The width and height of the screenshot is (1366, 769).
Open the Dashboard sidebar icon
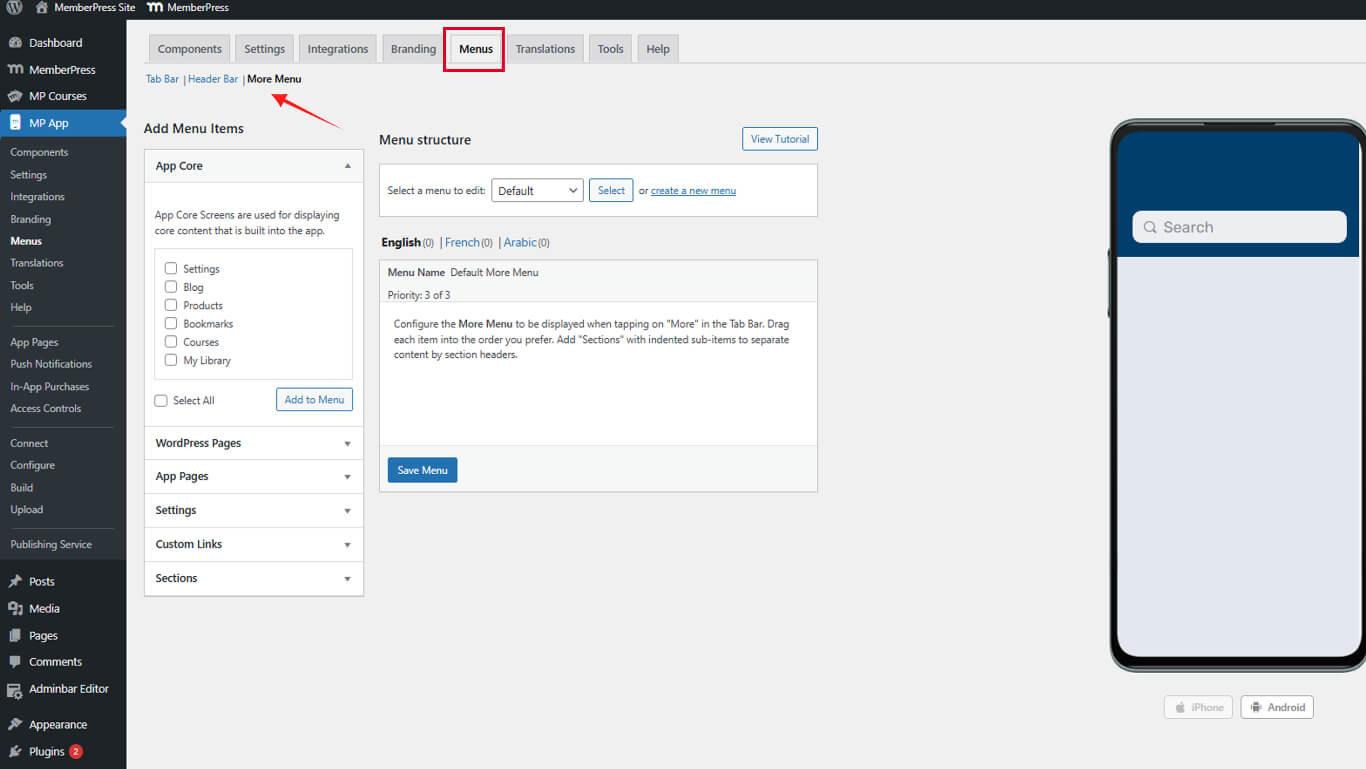coord(15,43)
